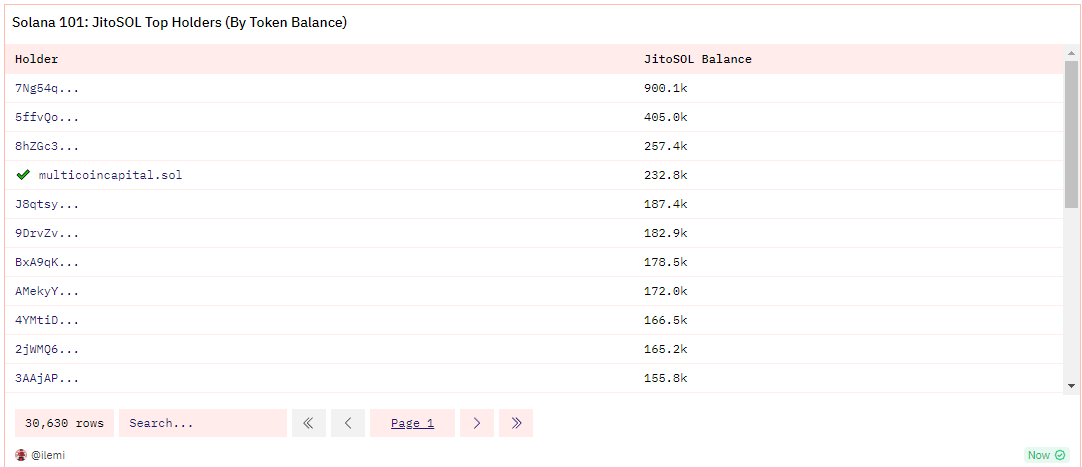Jump to last page double-chevron button
The width and height of the screenshot is (1082, 467).
click(x=516, y=423)
